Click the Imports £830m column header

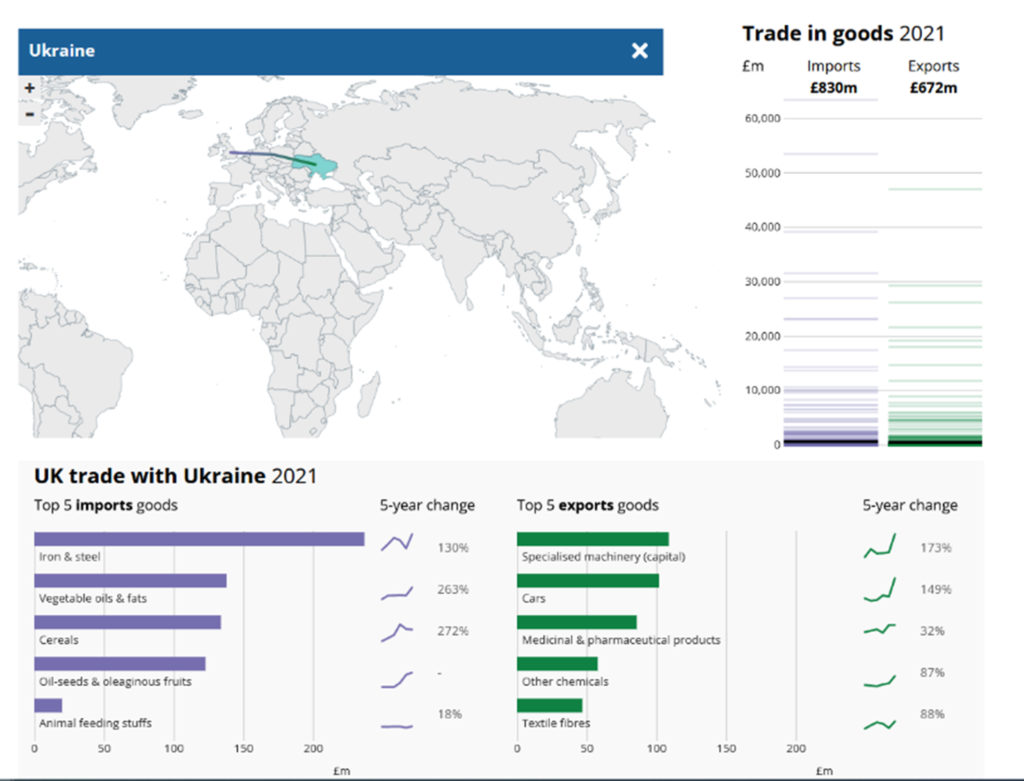[x=833, y=77]
